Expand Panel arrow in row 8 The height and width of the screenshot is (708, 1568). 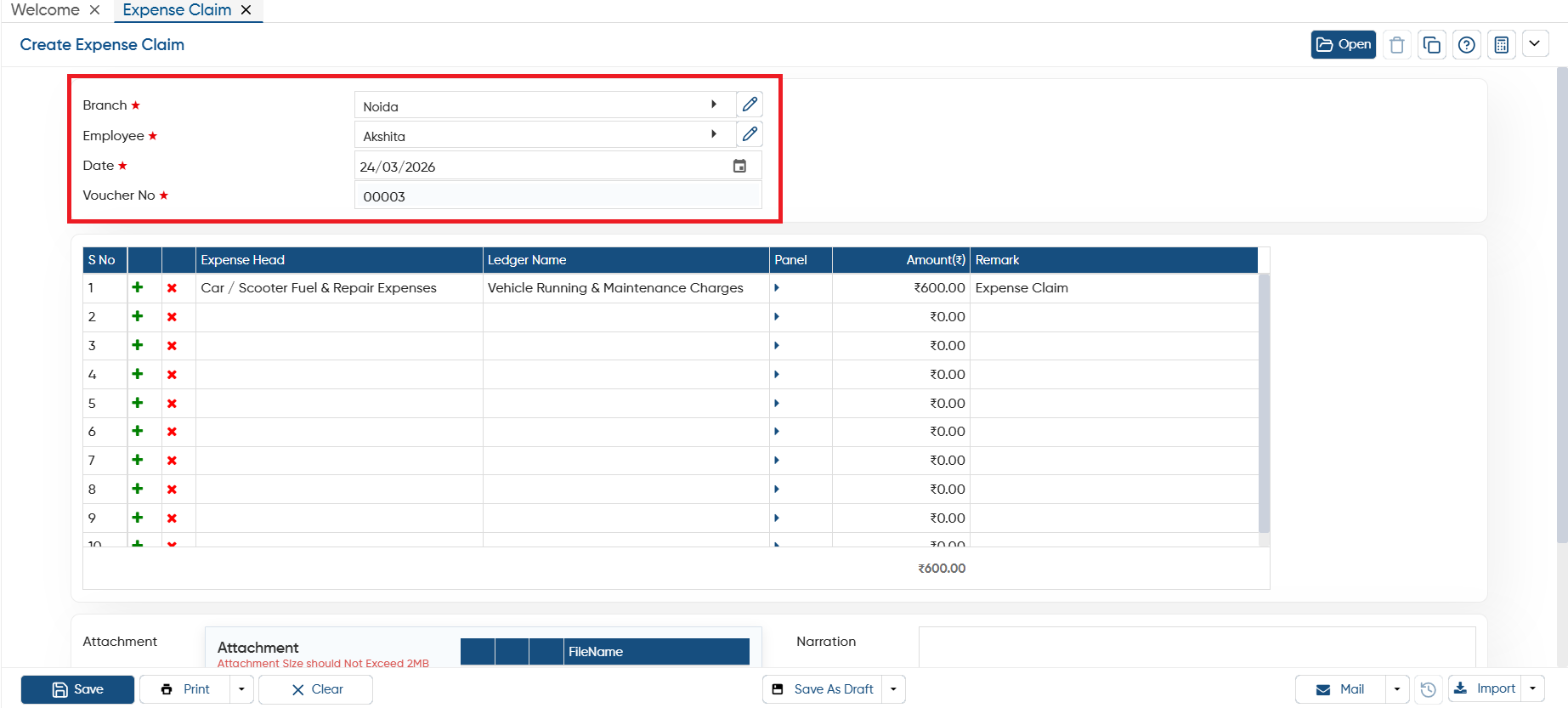[x=777, y=489]
